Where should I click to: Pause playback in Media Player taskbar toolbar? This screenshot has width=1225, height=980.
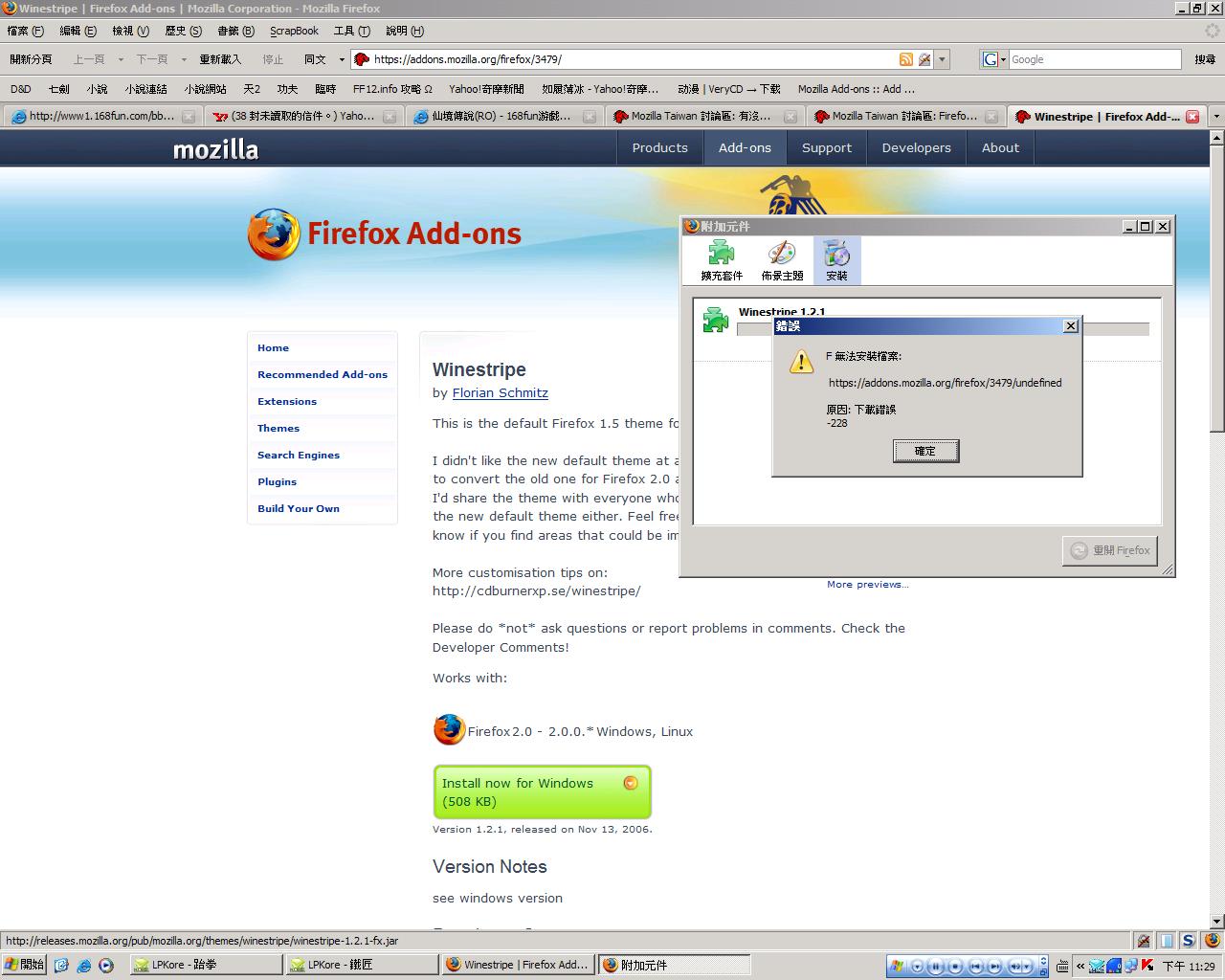click(935, 967)
